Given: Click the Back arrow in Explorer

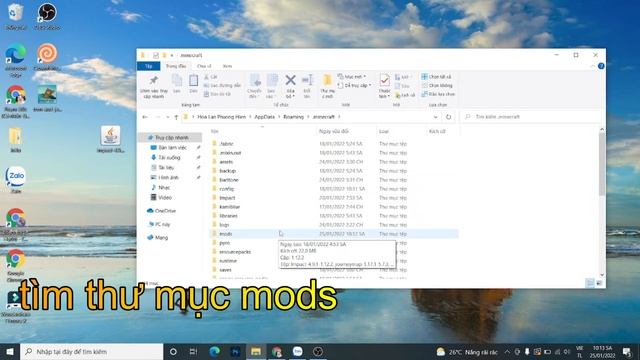Looking at the screenshot, I should 145,117.
